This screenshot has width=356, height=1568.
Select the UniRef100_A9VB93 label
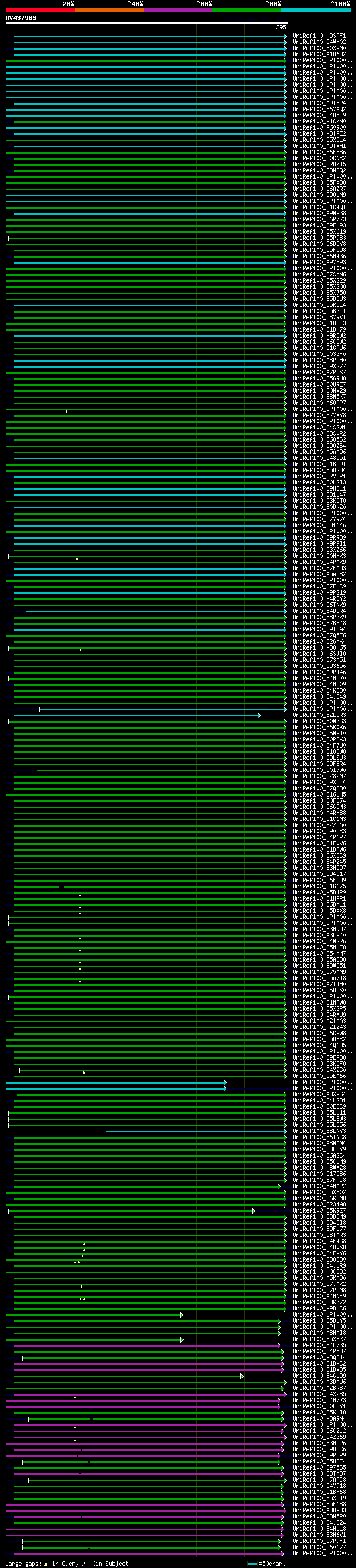[x=319, y=263]
